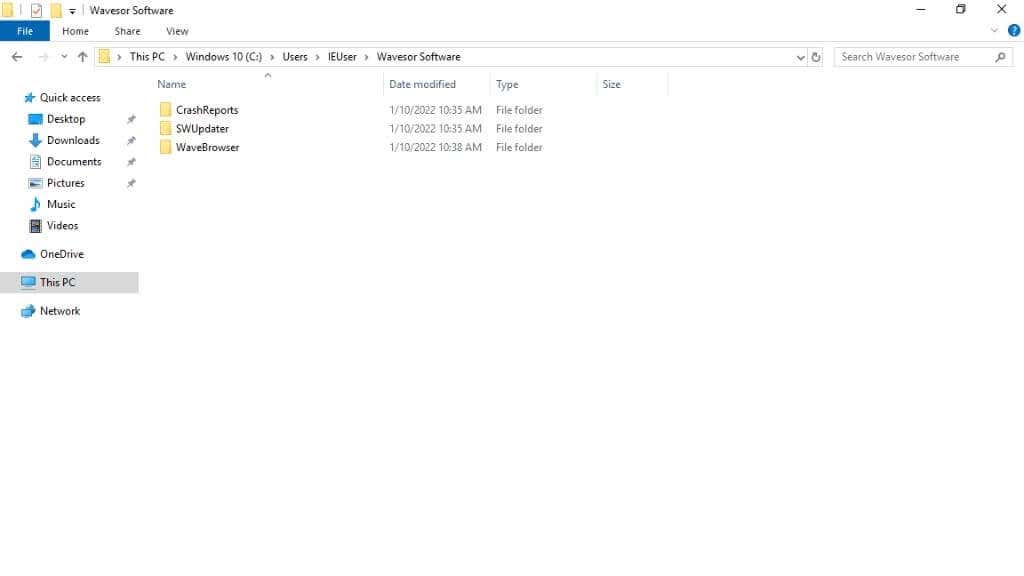
Task: Expand the chevron before This PC breadcrumb
Action: (x=120, y=57)
